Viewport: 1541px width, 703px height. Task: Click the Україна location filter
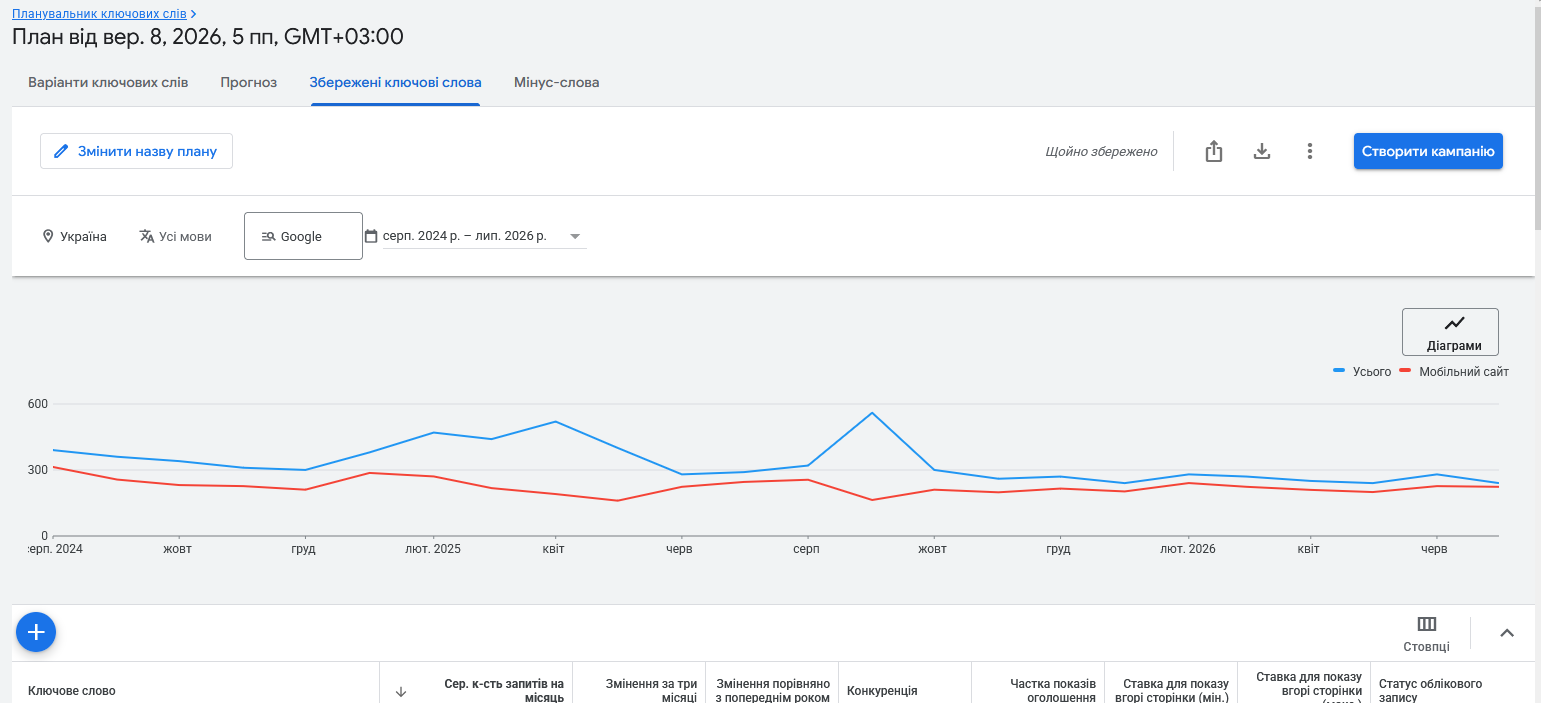pos(74,236)
